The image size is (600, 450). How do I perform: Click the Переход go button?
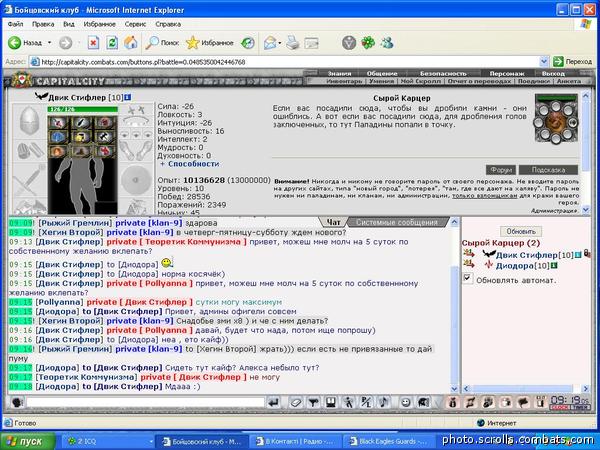(572, 62)
